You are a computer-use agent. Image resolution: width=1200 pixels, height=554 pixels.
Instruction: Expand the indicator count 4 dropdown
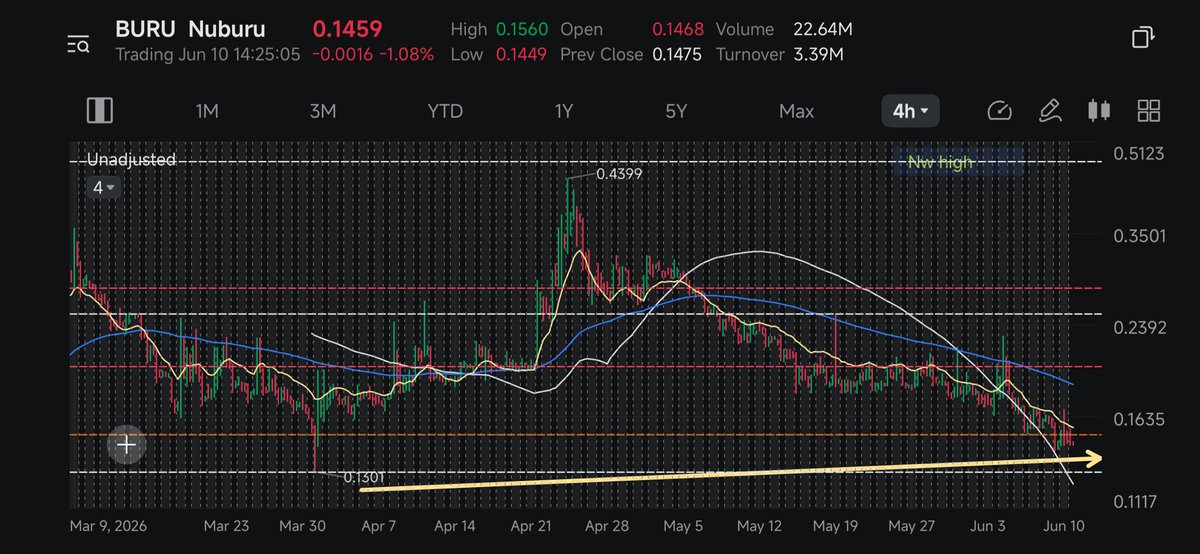coord(104,187)
